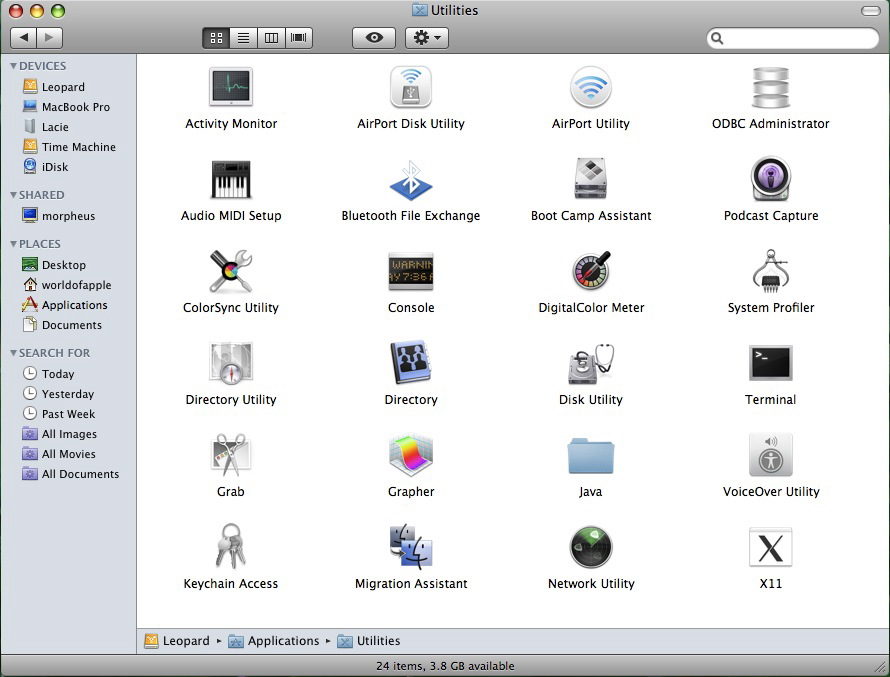The image size is (890, 677).
Task: Click the Utilities title folder icon
Action: click(419, 10)
